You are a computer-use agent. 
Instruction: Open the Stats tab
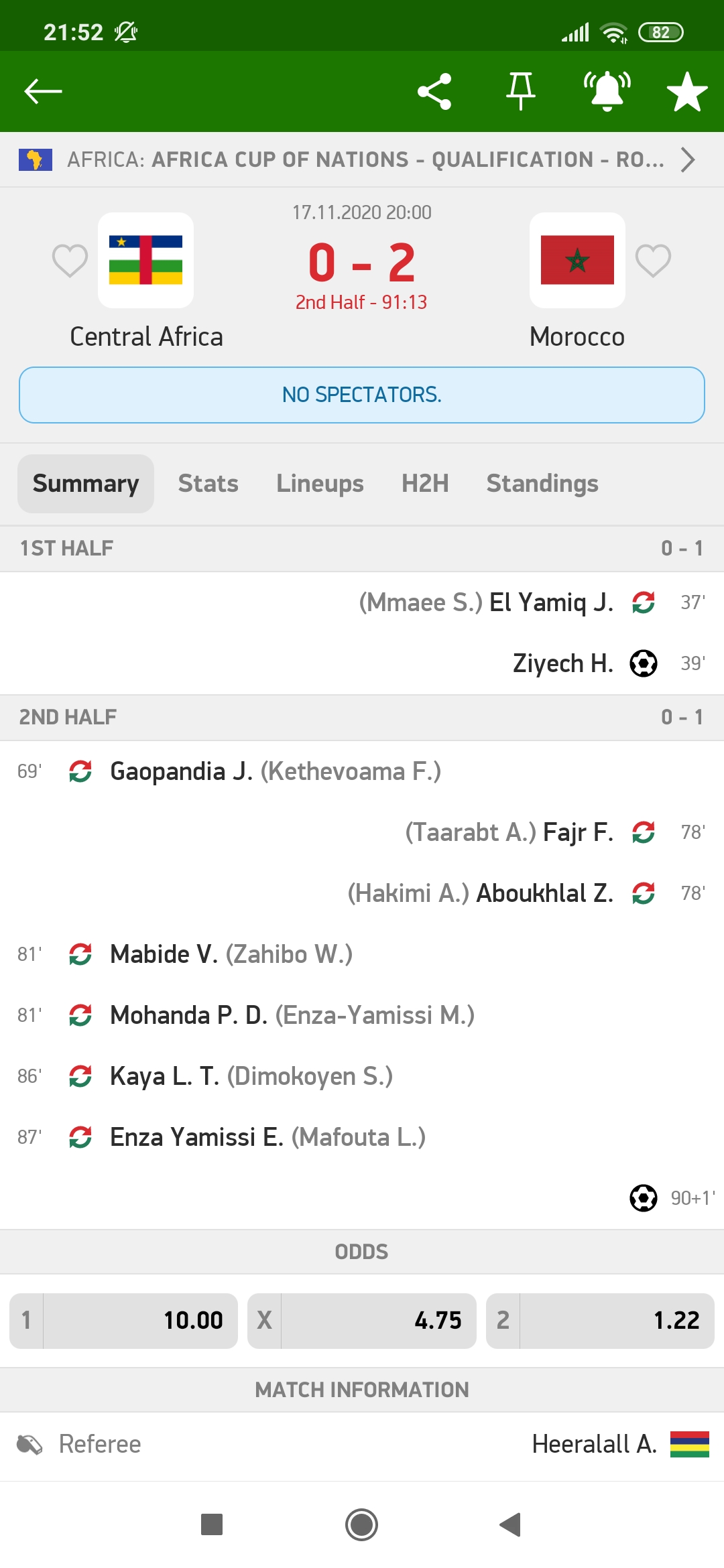click(208, 483)
